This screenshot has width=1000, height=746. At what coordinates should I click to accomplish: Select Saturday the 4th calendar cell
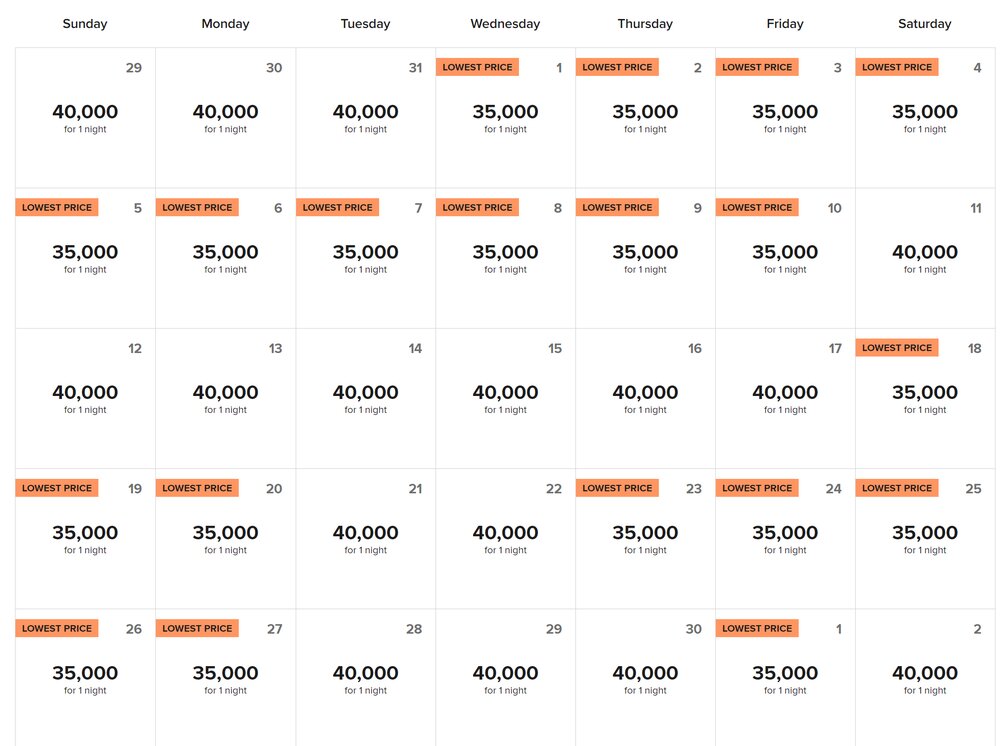pyautogui.click(x=924, y=120)
